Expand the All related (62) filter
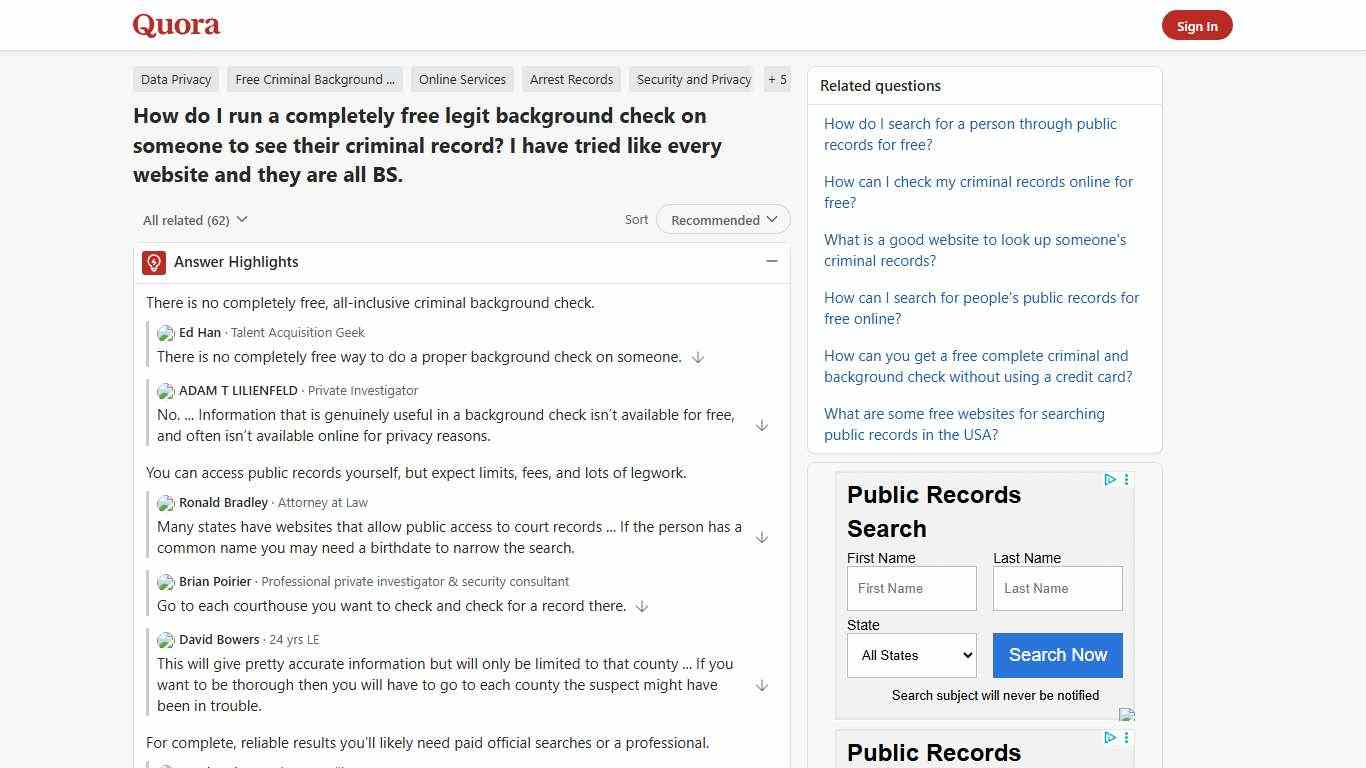The image size is (1366, 768). (x=195, y=220)
